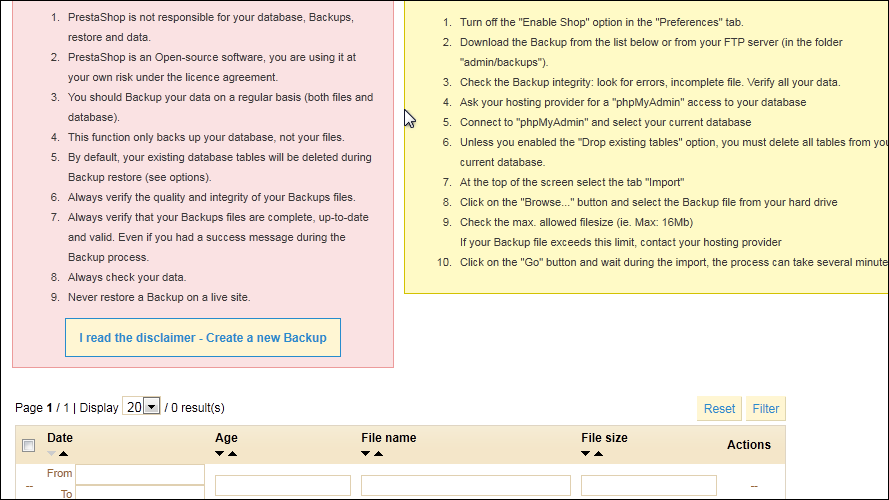The image size is (889, 500).
Task: Click 'At the top of the screen select the tab "Import"'
Action: pyautogui.click(x=572, y=182)
